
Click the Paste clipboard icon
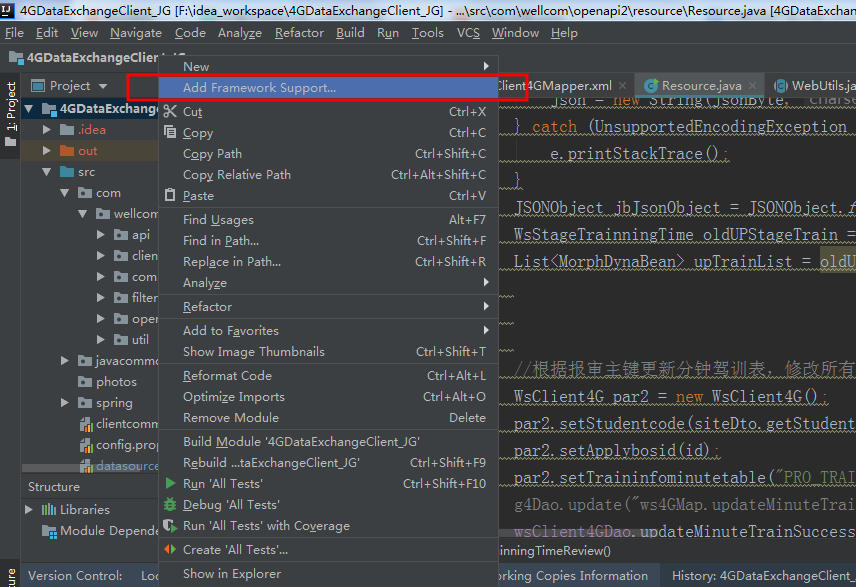[170, 195]
